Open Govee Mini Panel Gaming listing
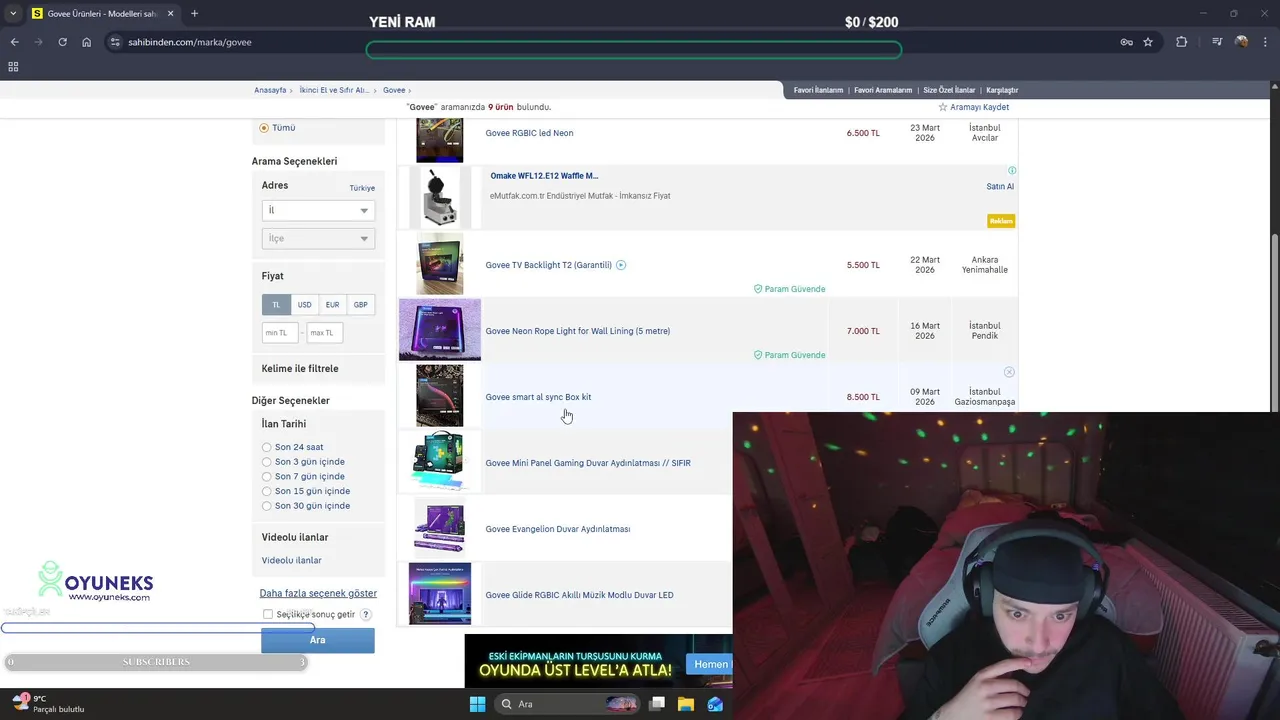This screenshot has height=720, width=1280. pos(588,463)
